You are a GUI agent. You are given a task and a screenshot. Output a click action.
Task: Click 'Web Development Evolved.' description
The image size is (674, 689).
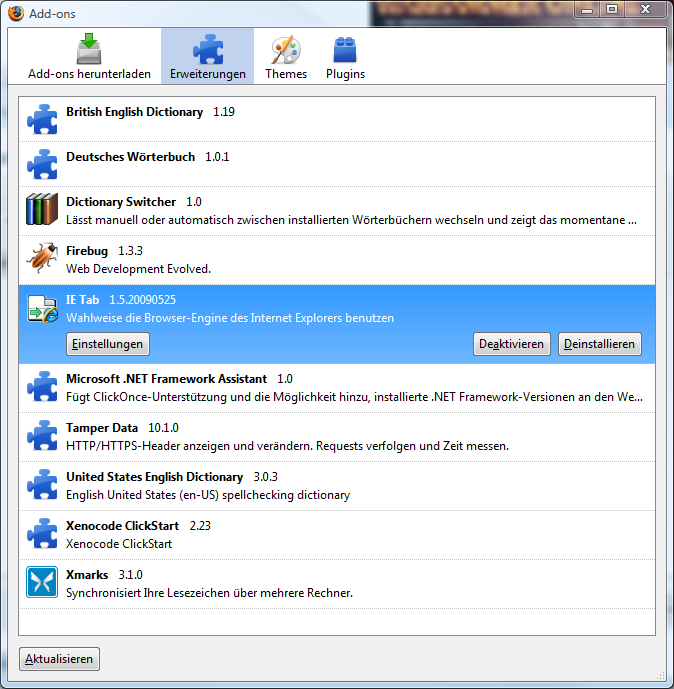(x=138, y=269)
